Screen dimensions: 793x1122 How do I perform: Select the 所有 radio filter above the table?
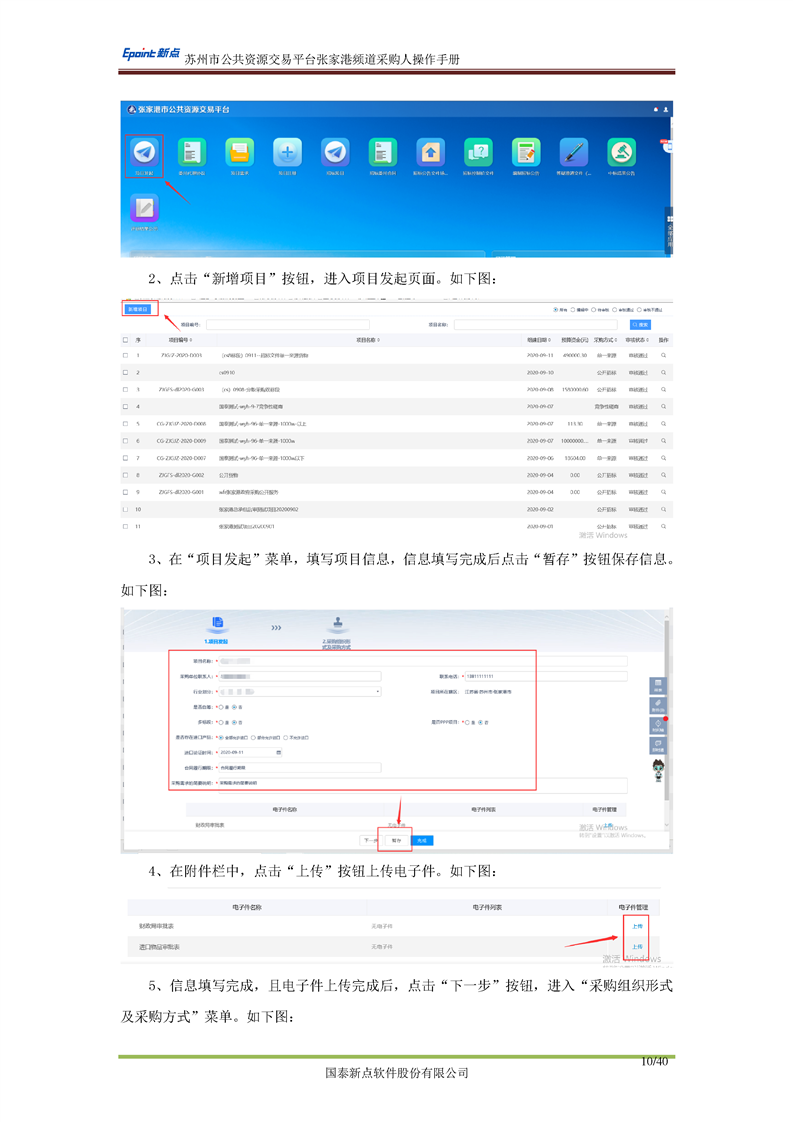(x=556, y=310)
